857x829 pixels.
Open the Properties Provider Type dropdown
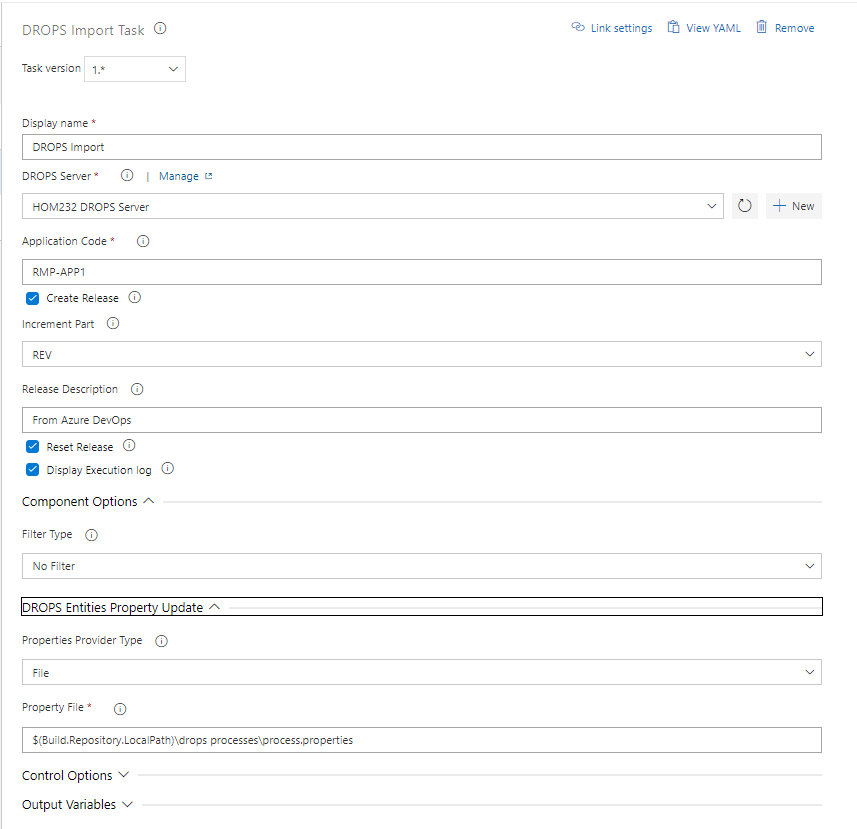click(422, 672)
